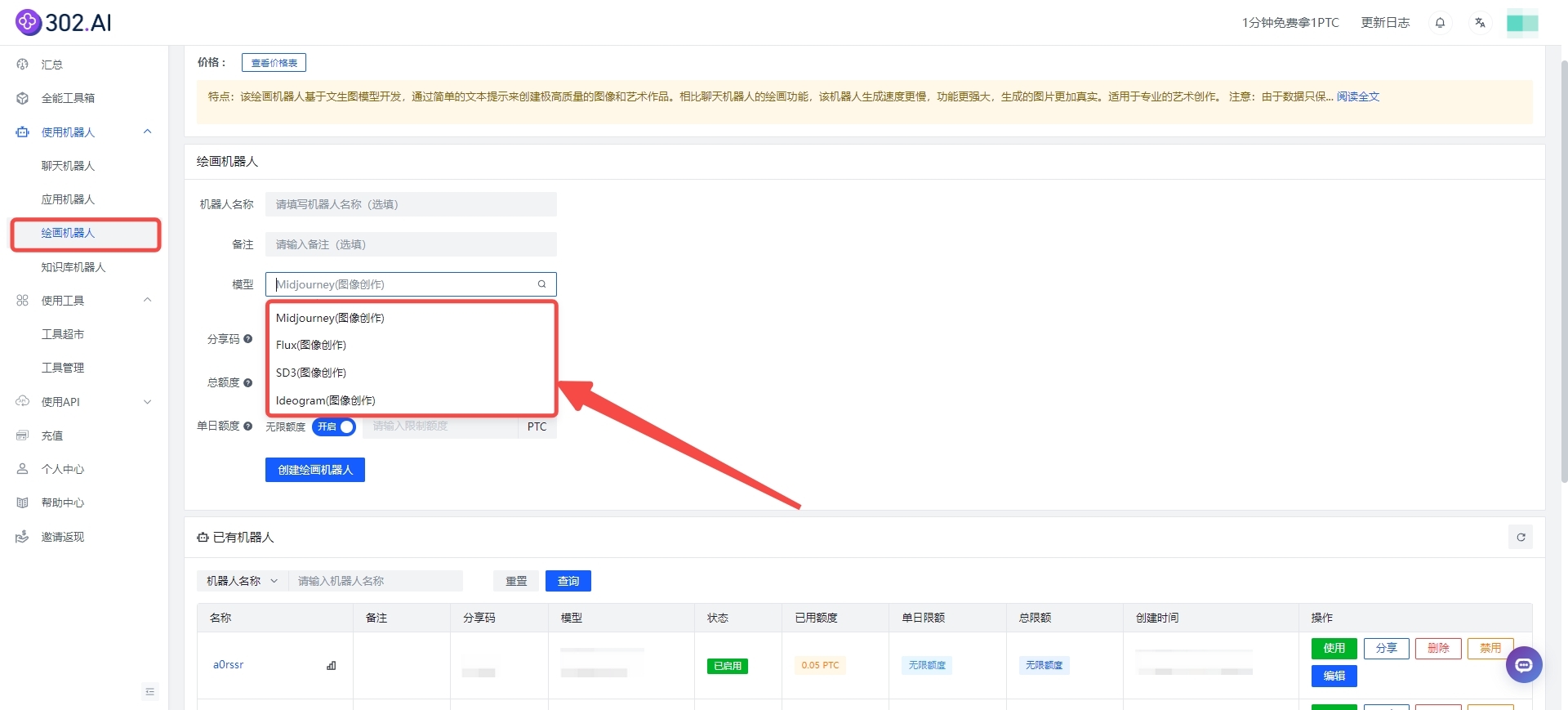Click the 备注 input field
Viewport: 1568px width, 710px height.
pyautogui.click(x=411, y=244)
